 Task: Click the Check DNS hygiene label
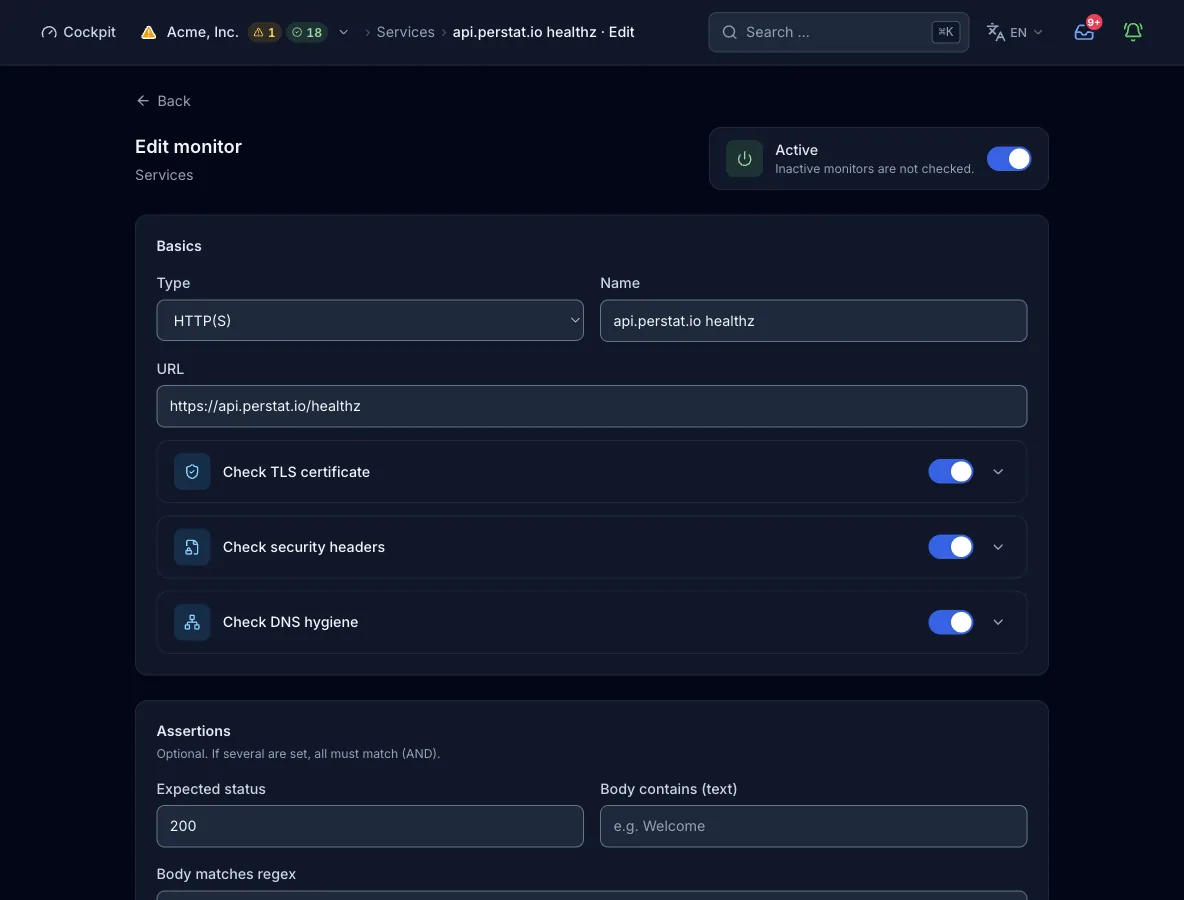[290, 622]
